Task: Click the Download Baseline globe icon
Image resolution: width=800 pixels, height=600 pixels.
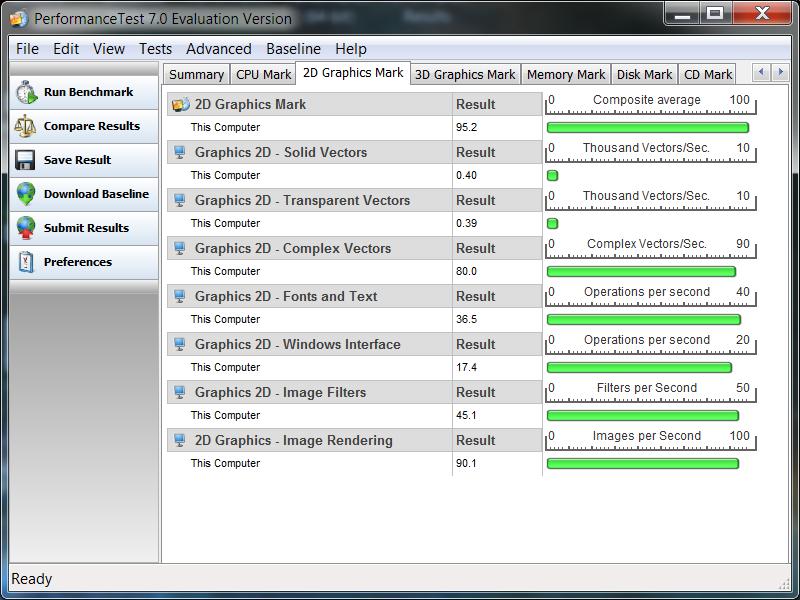Action: pos(26,194)
